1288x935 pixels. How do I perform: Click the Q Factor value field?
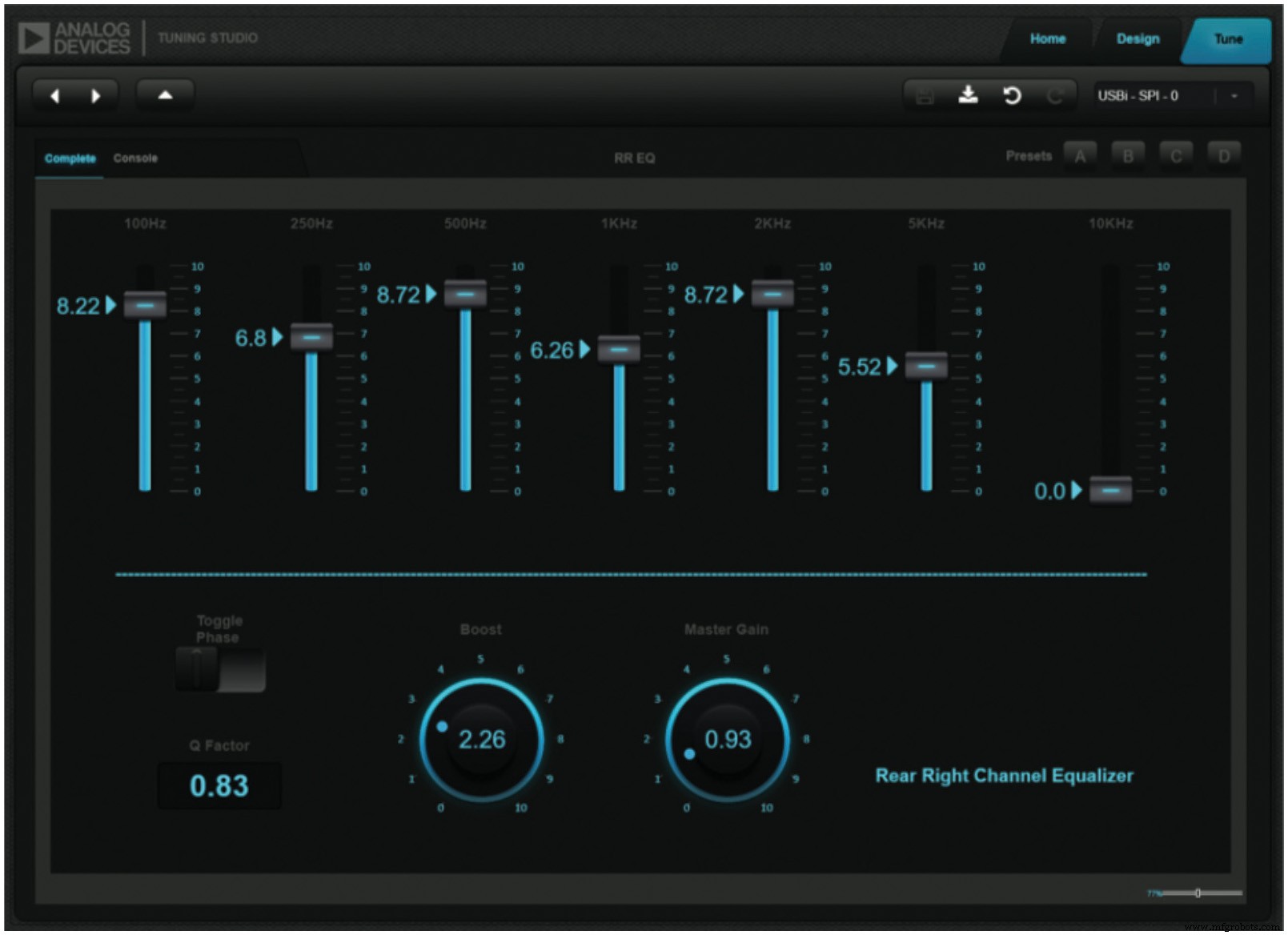219,786
